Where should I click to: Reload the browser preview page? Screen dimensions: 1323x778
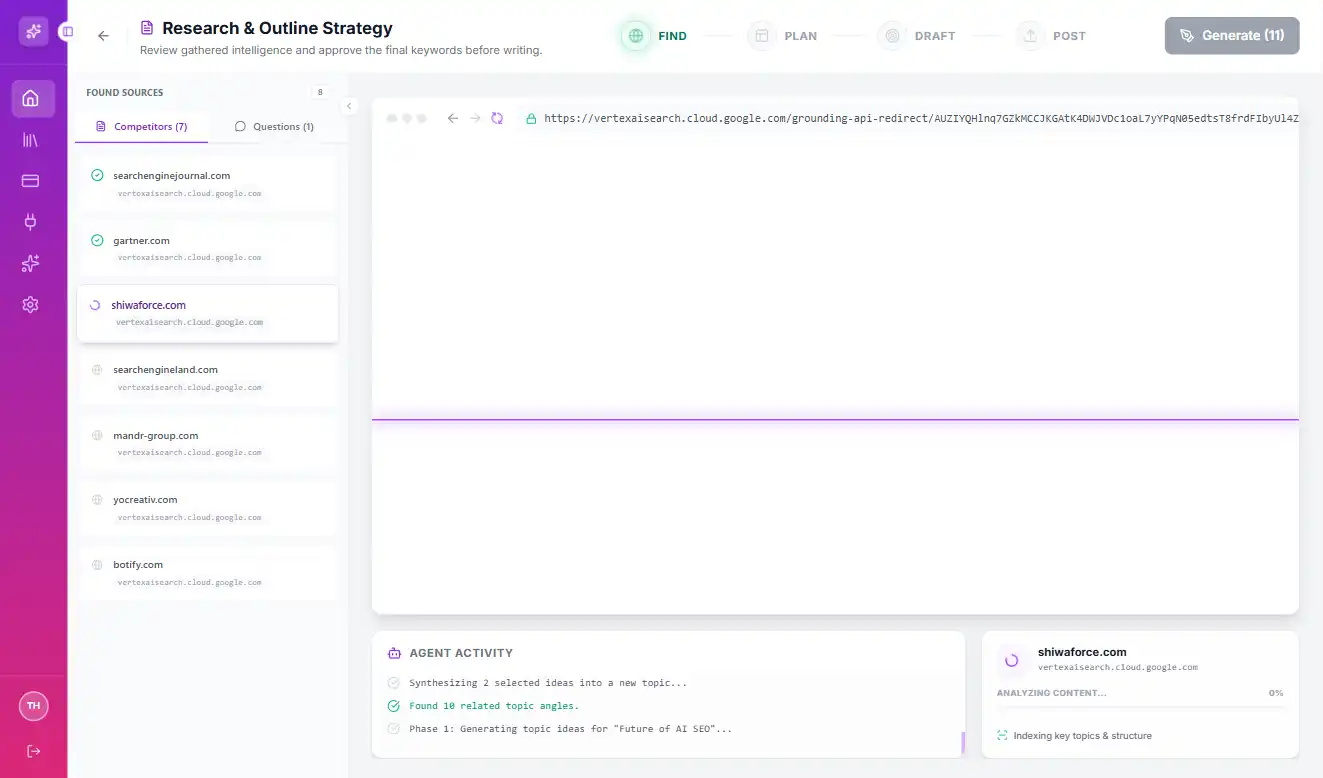point(497,117)
